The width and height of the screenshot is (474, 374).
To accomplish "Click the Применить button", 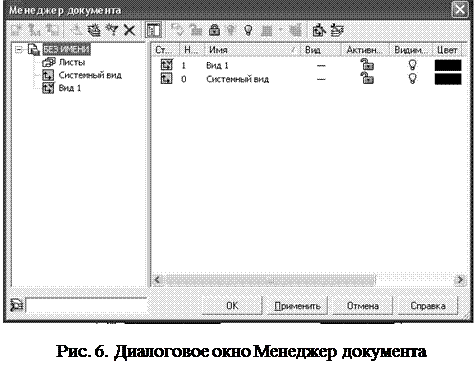I will click(x=297, y=306).
